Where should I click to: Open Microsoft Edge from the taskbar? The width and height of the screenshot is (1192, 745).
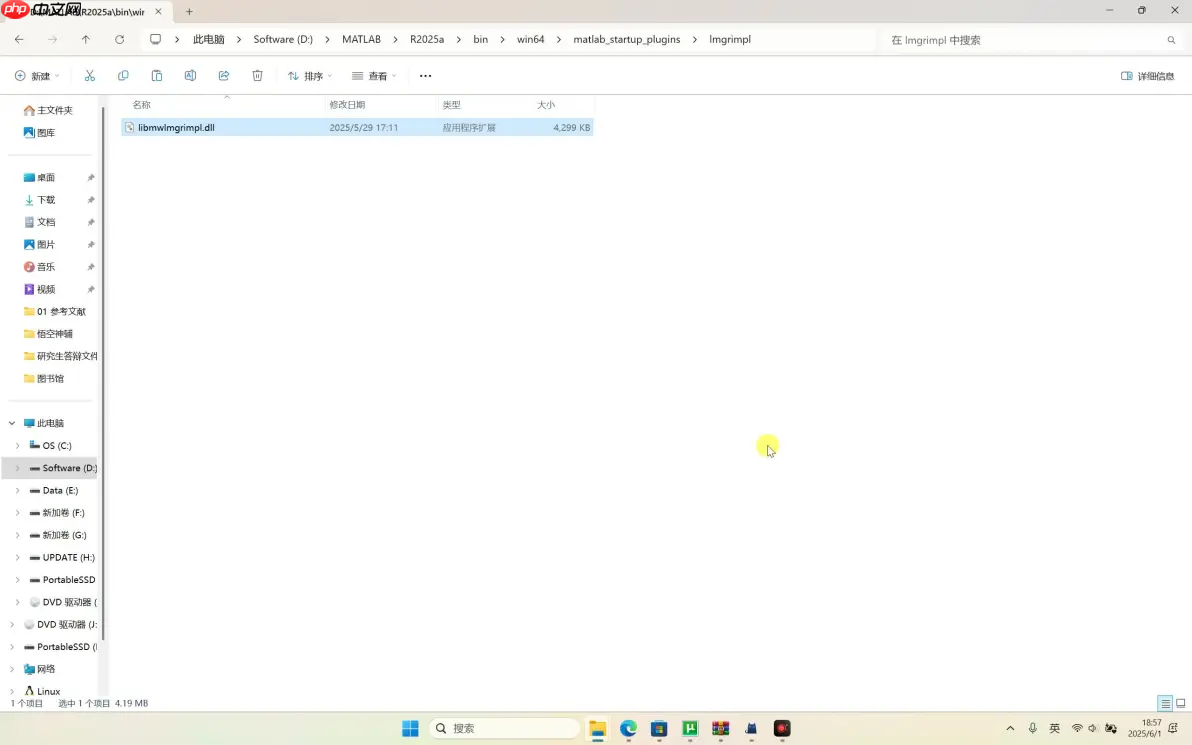coord(628,729)
